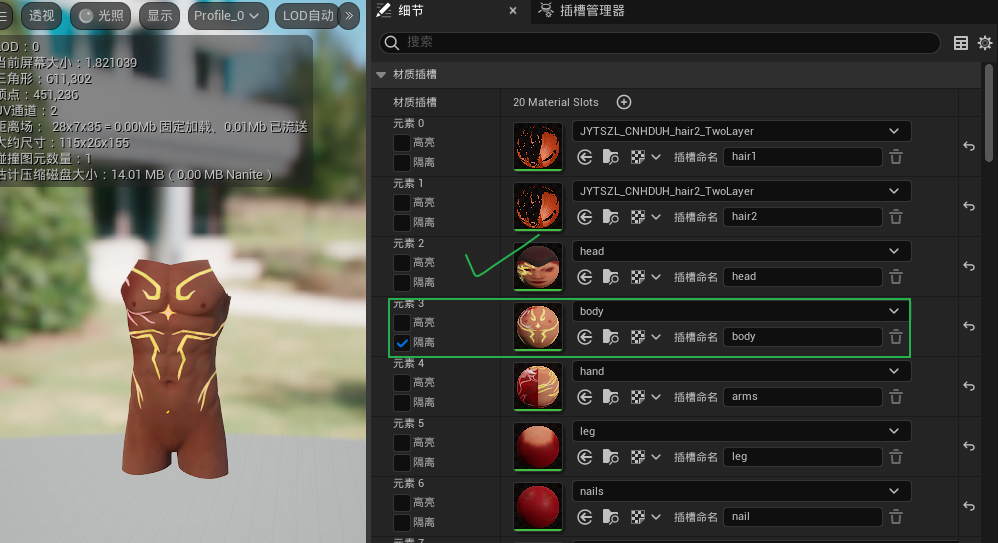Edit slot name field containing arms
This screenshot has height=543, width=998.
coord(803,397)
